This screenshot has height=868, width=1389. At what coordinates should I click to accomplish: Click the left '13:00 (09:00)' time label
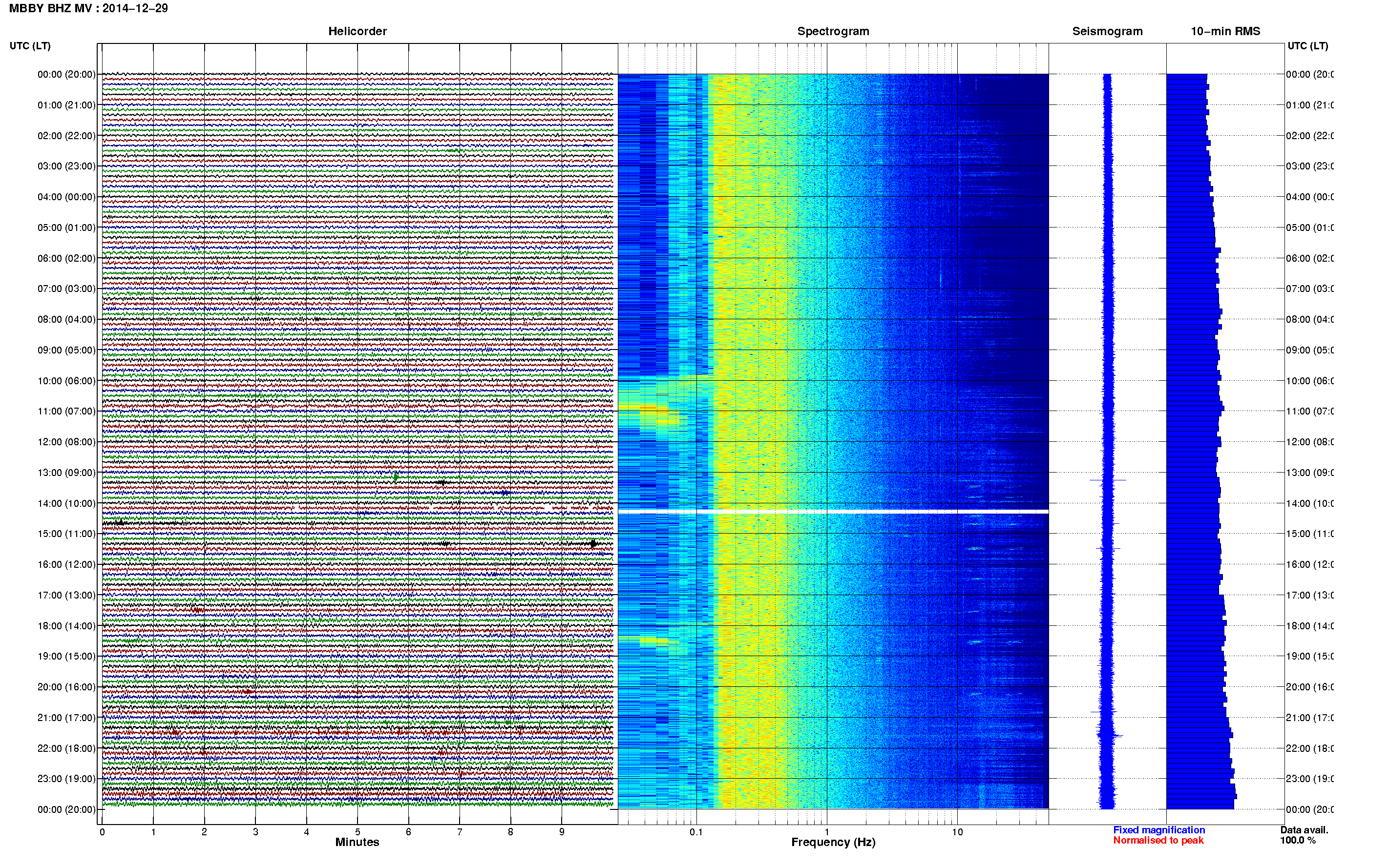(x=66, y=473)
